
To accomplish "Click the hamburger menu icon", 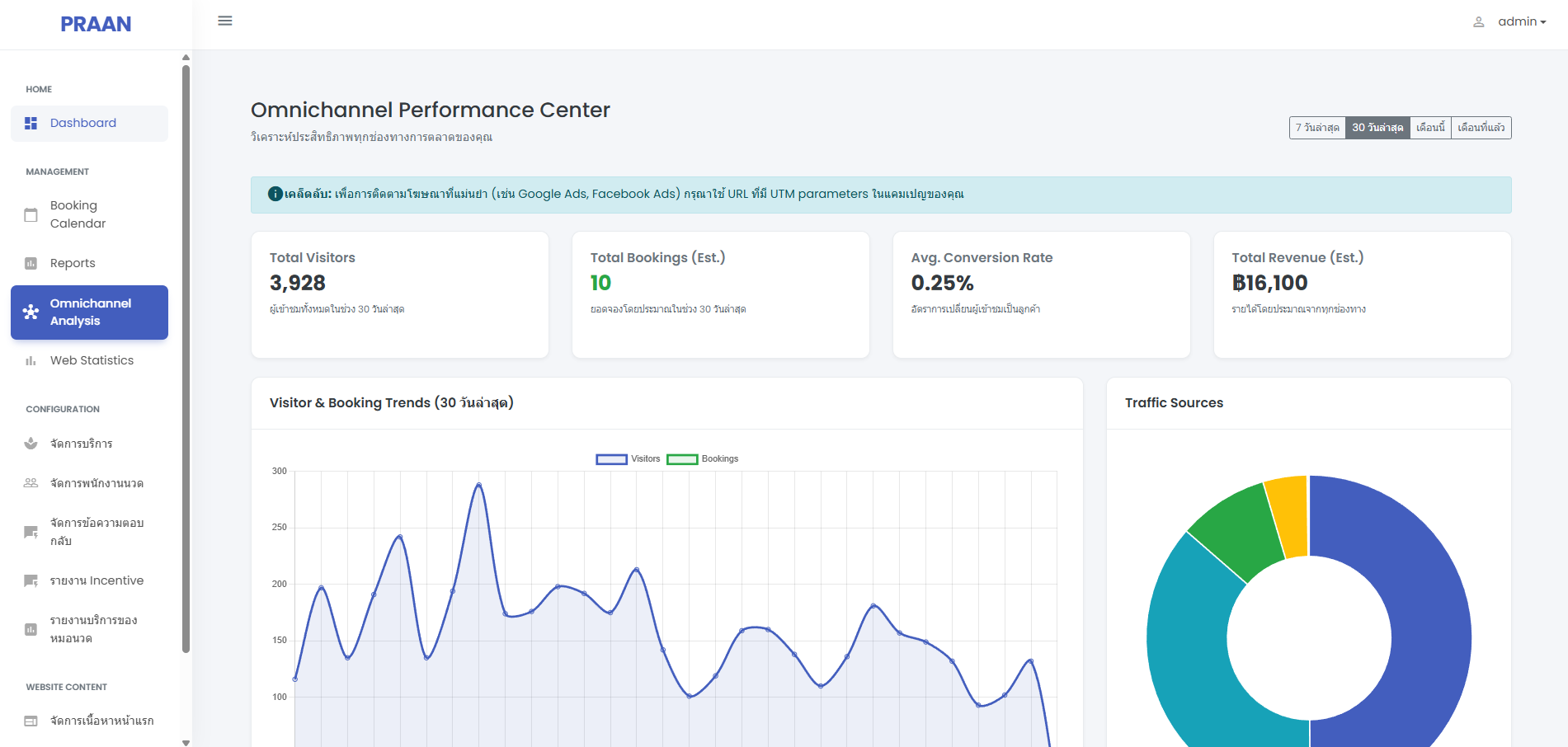I will click(224, 21).
